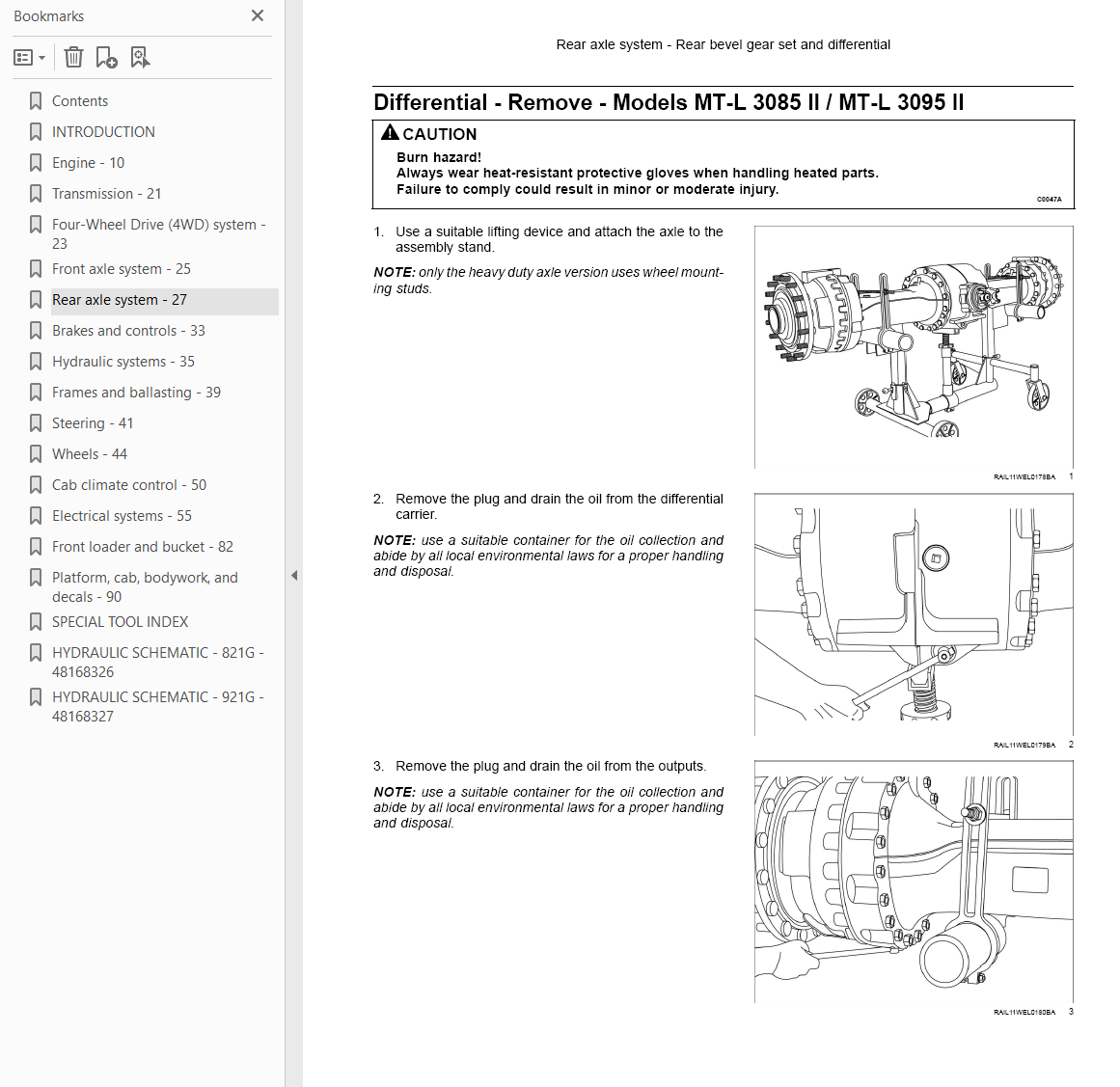Click the axle on assembly stand illustration
Screen dimensions: 1120x1087
(x=914, y=347)
